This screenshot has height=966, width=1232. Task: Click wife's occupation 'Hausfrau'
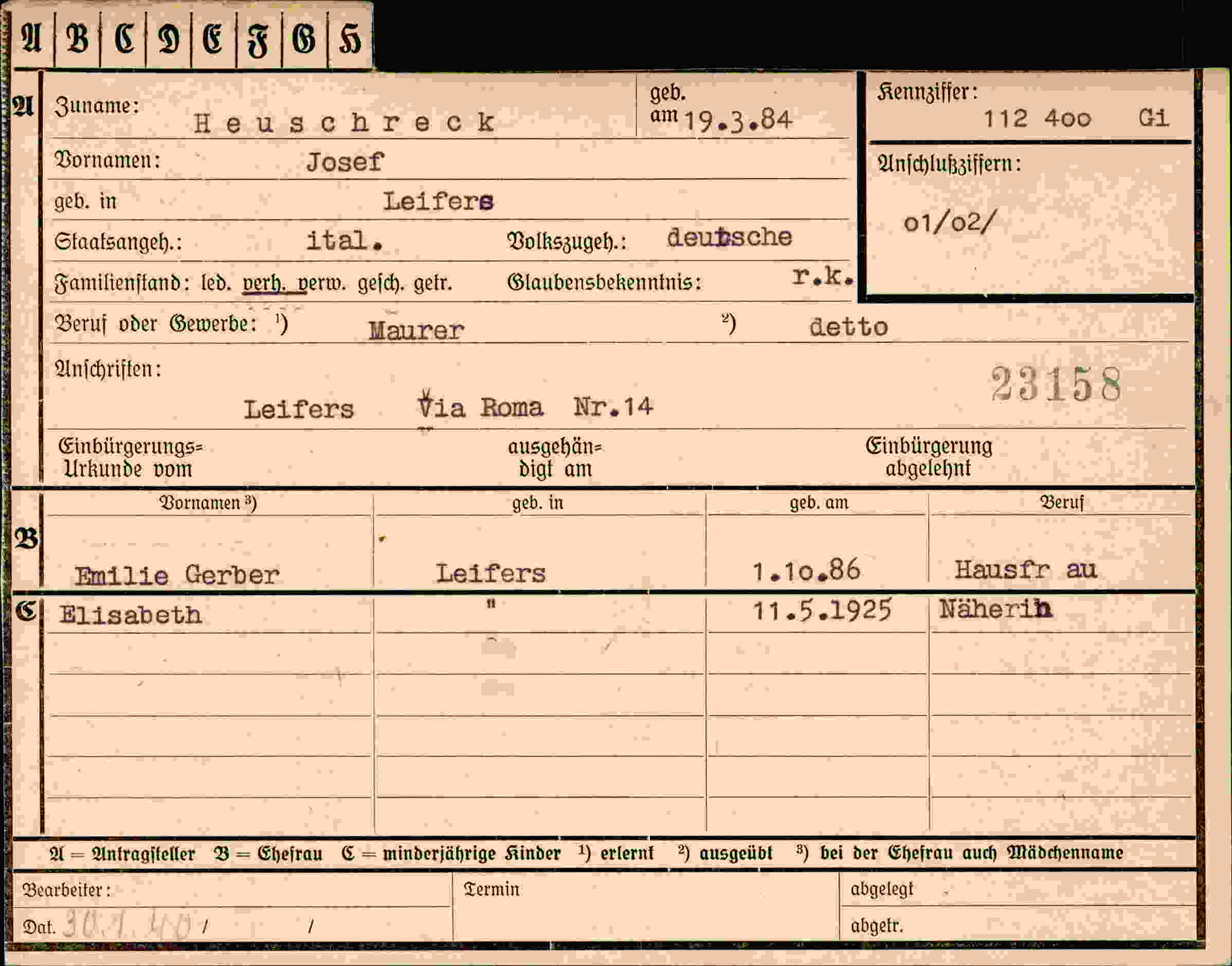(1026, 569)
